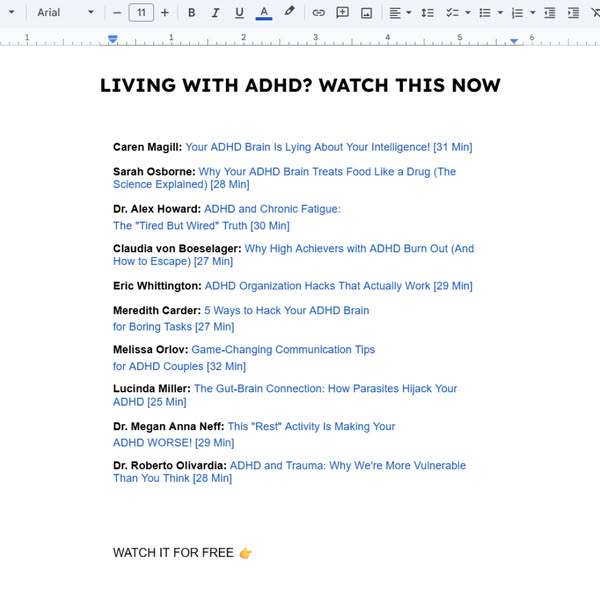Open the ADHD and Chronic Fatigue link
600x600 pixels.
[272, 209]
